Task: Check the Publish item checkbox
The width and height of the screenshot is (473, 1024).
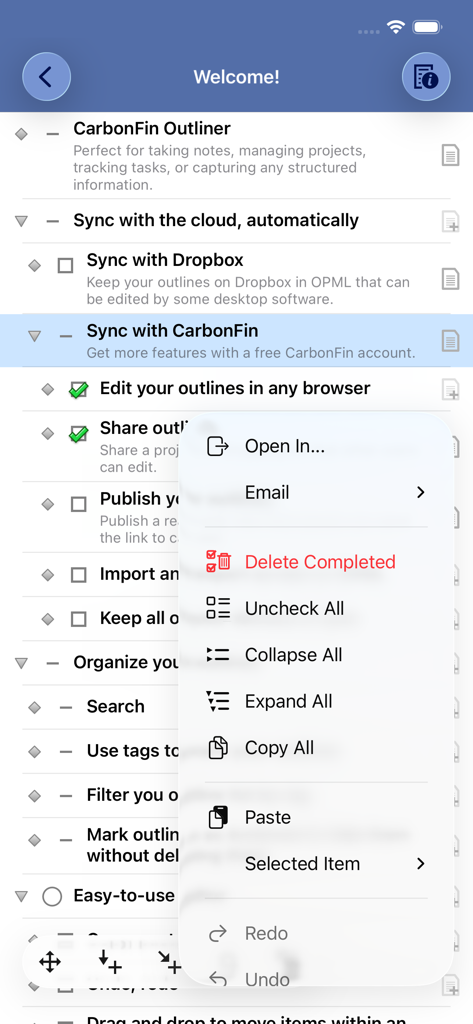Action: click(78, 504)
